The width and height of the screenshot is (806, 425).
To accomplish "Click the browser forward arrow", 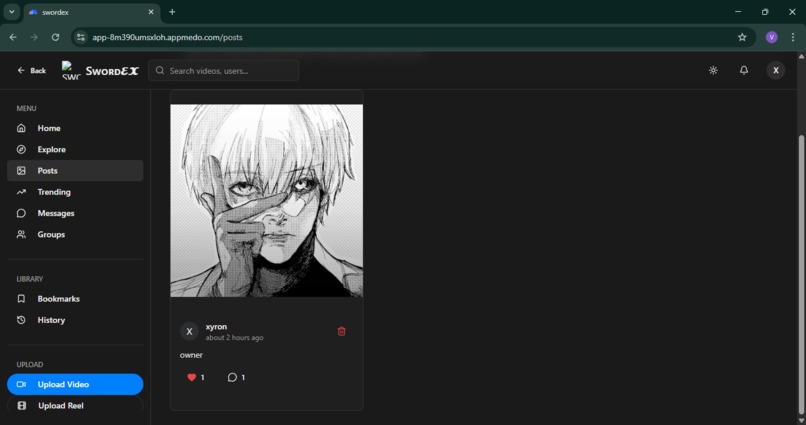I will point(34,37).
